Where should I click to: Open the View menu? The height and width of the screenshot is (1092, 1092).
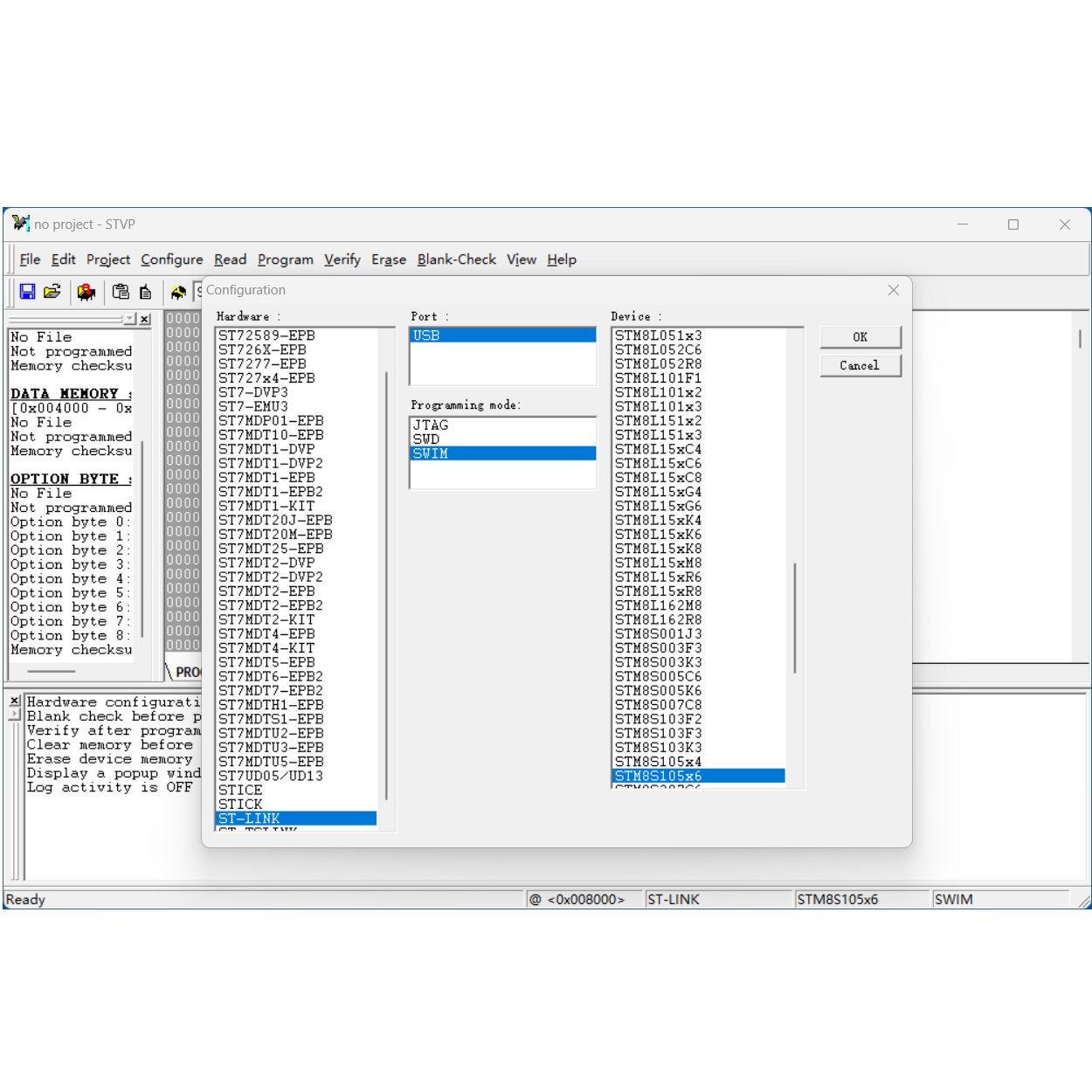pos(522,259)
